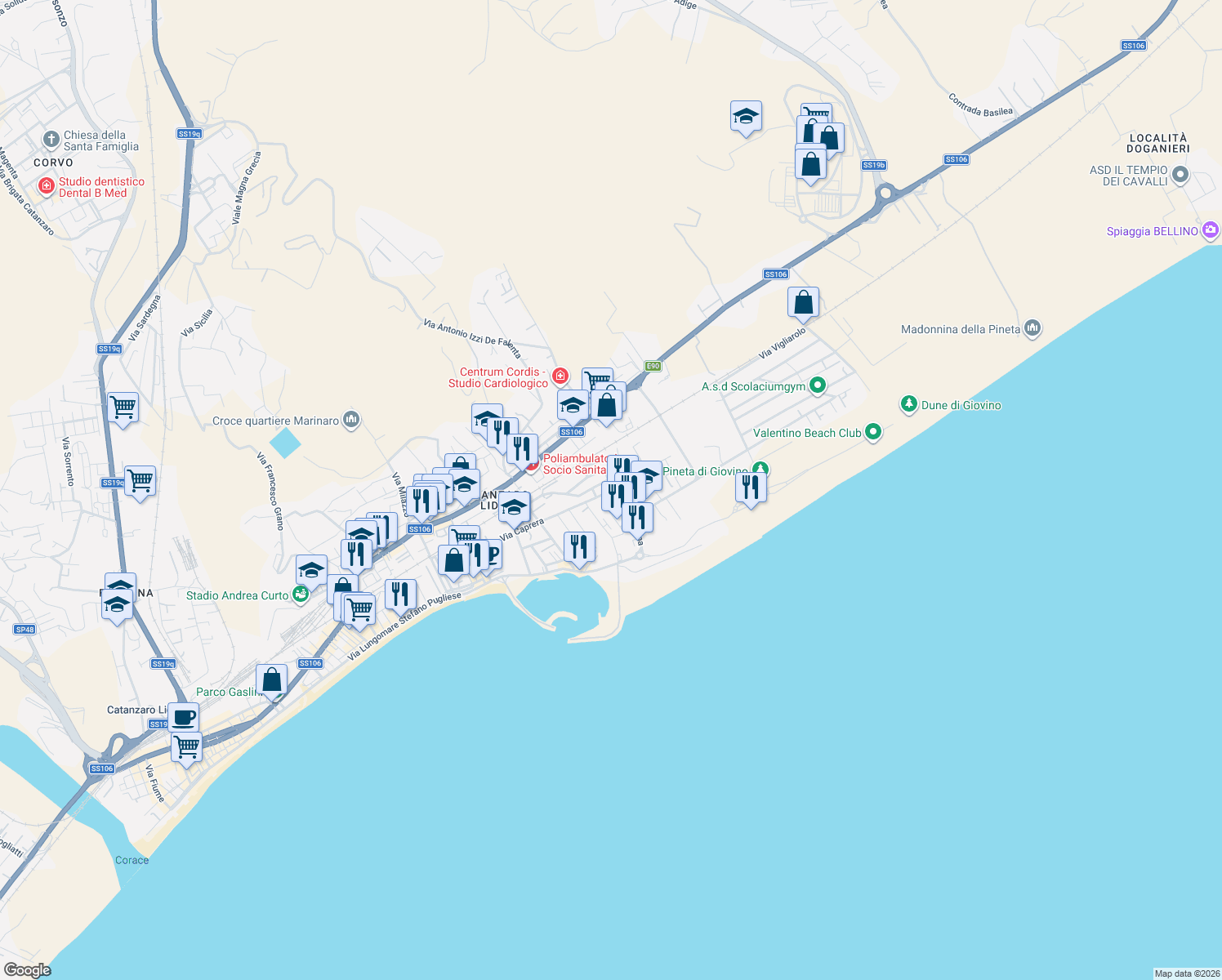Image resolution: width=1222 pixels, height=980 pixels.
Task: Open the Centrum Cordis medical pin
Action: [560, 376]
